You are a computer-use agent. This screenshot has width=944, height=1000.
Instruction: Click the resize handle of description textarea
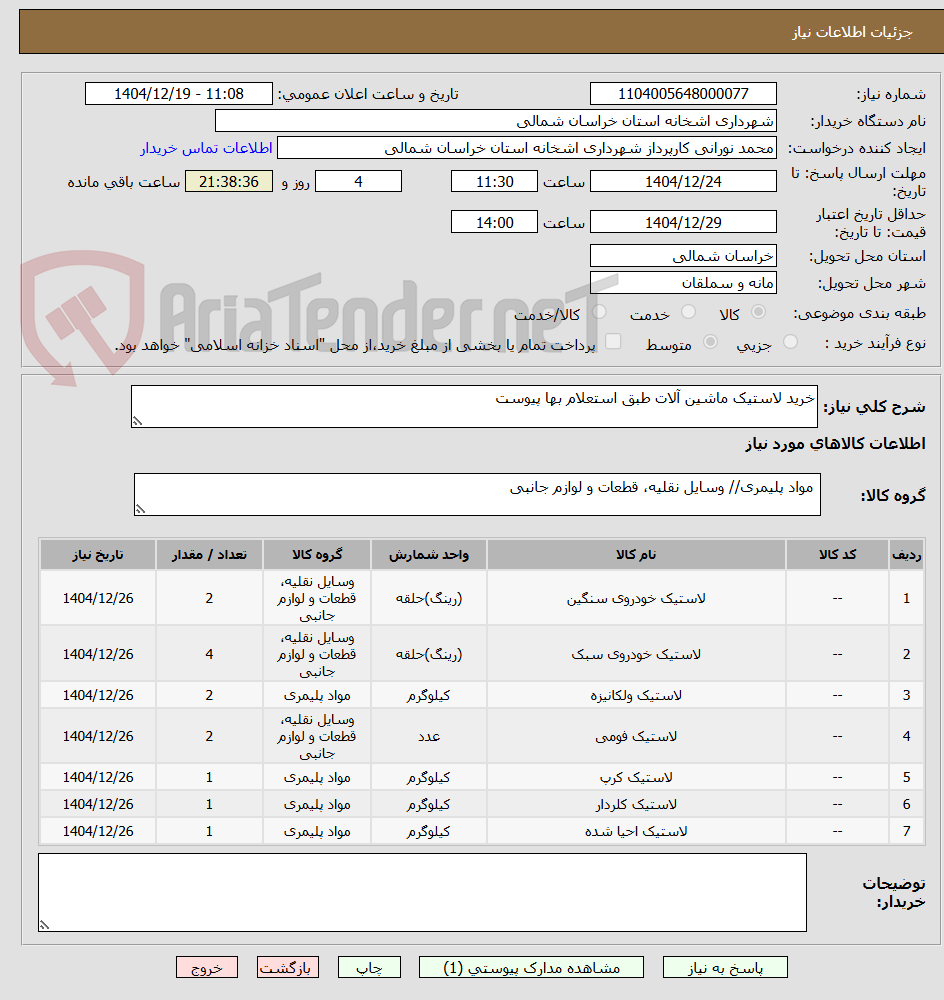(137, 422)
